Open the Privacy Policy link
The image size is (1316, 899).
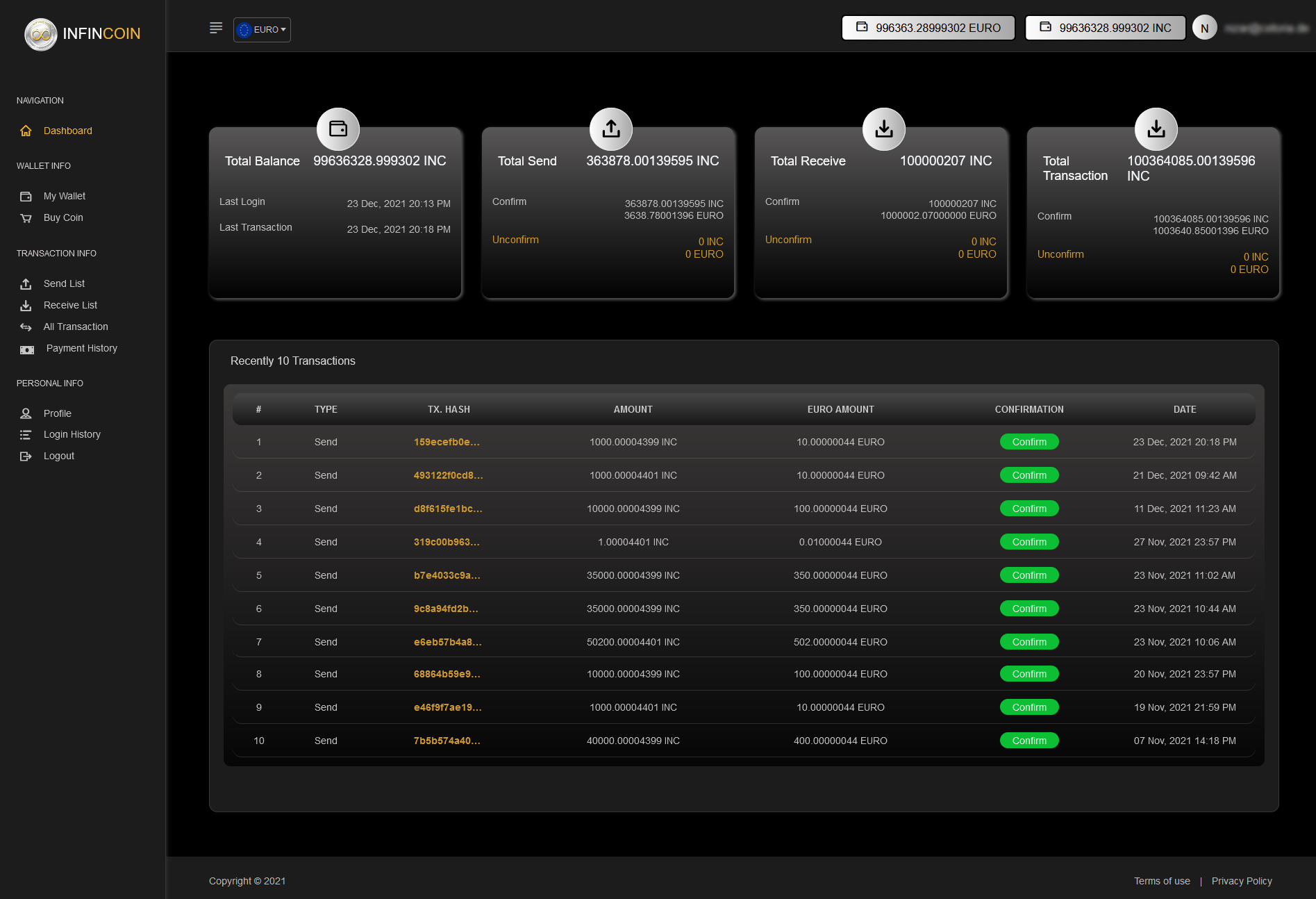(x=1241, y=881)
